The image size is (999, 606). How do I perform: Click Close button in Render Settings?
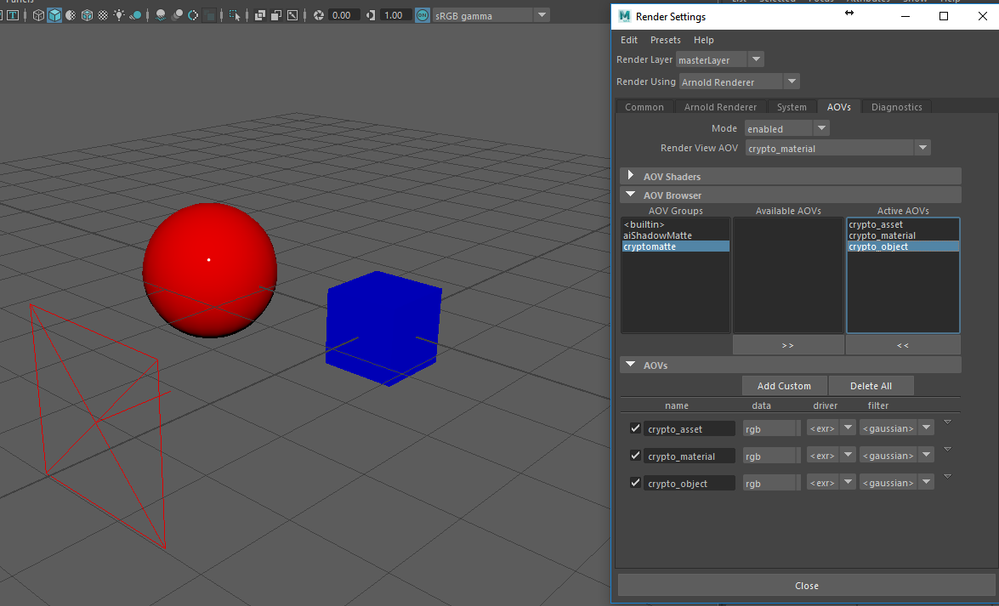coord(807,585)
